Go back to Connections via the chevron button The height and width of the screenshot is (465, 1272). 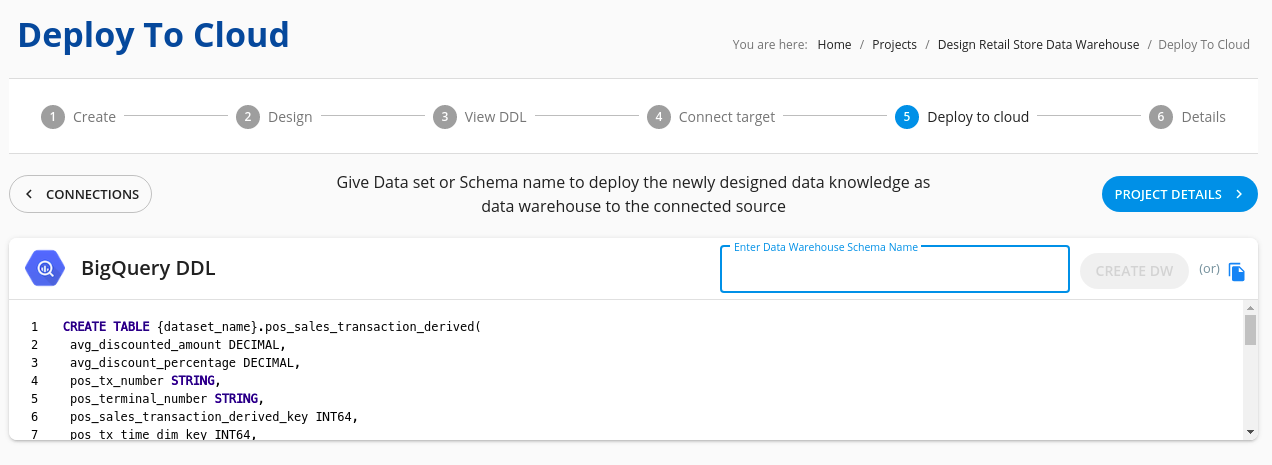pyautogui.click(x=81, y=194)
